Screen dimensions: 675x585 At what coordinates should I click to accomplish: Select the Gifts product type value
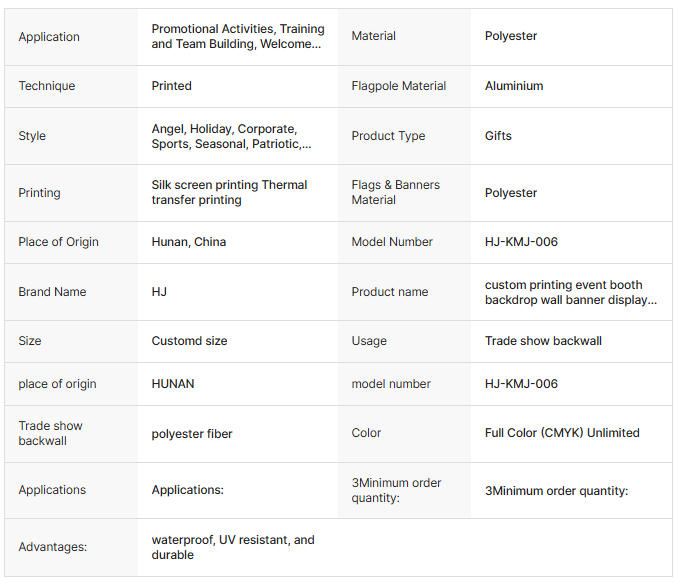pos(498,136)
